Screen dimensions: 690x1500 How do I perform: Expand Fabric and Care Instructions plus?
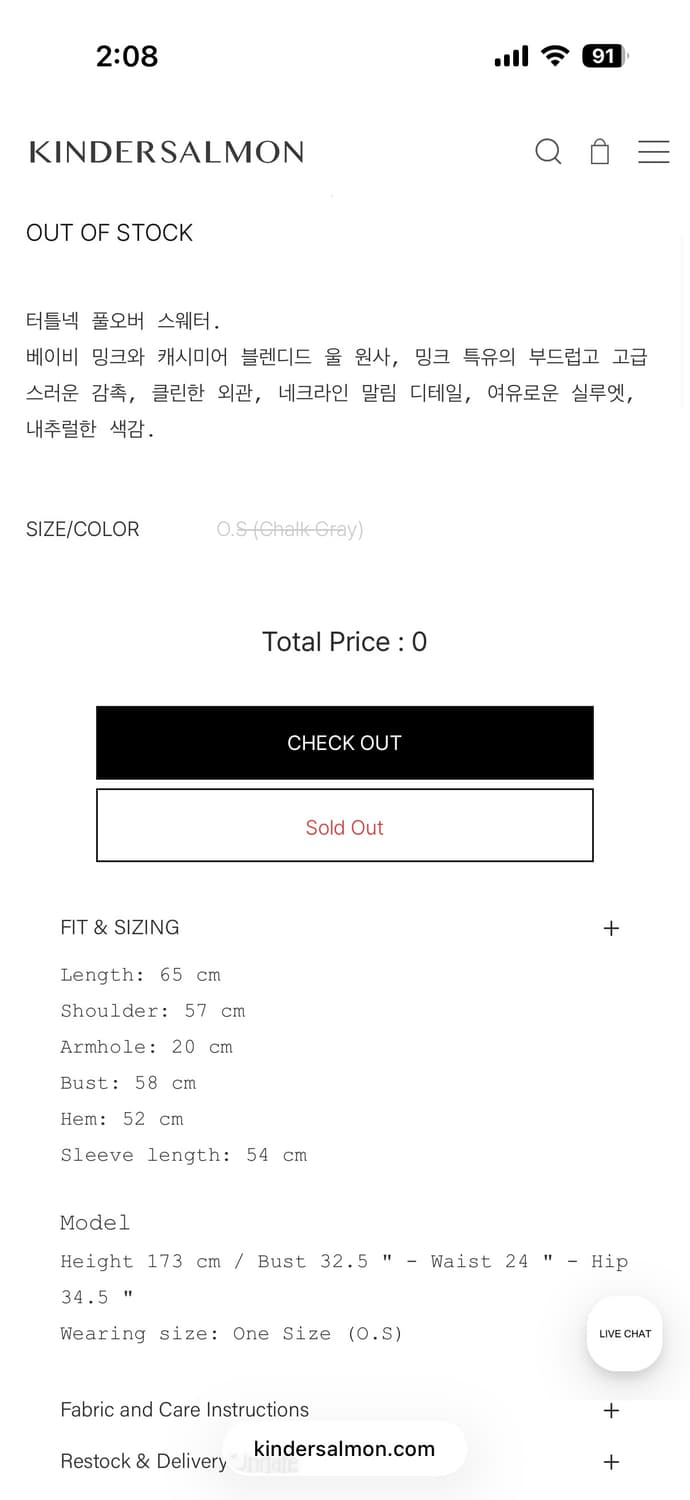tap(612, 1411)
